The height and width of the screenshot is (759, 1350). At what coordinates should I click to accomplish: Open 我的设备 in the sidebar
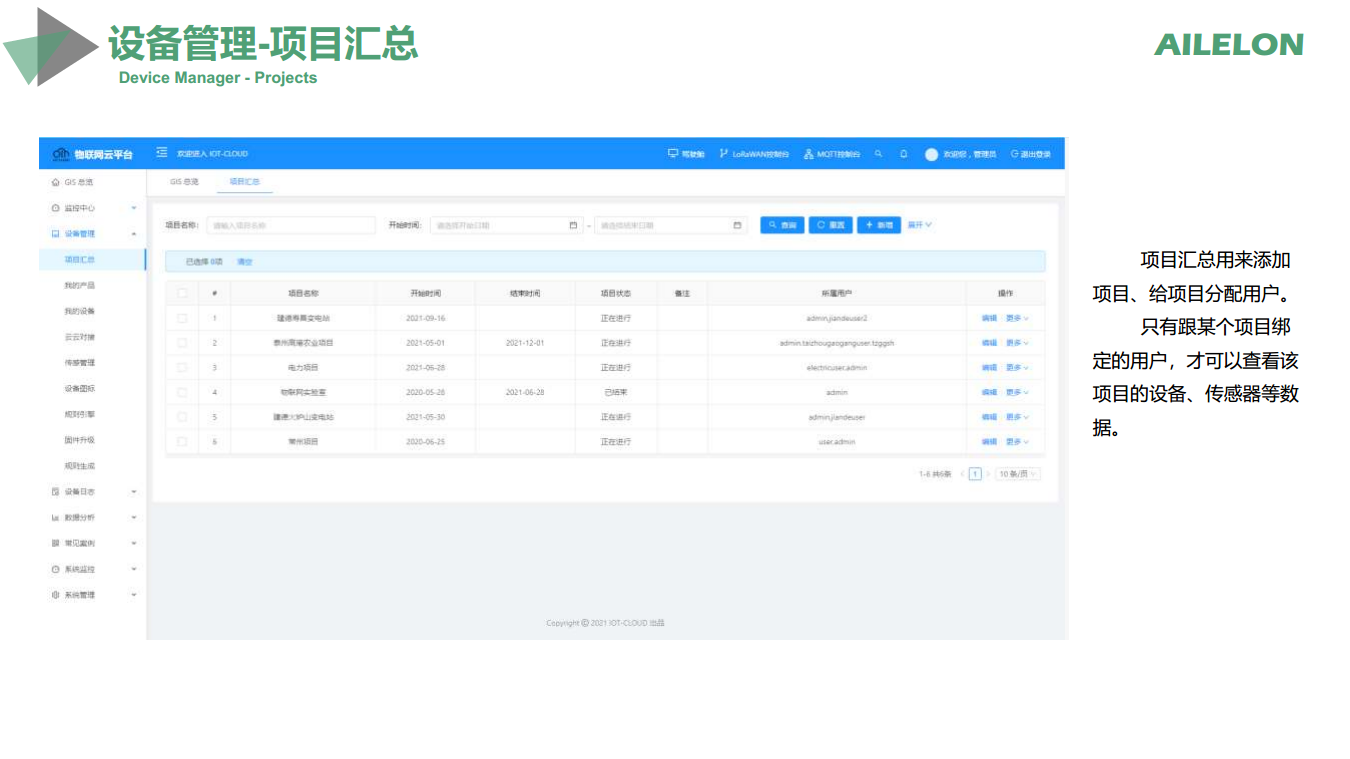click(79, 311)
